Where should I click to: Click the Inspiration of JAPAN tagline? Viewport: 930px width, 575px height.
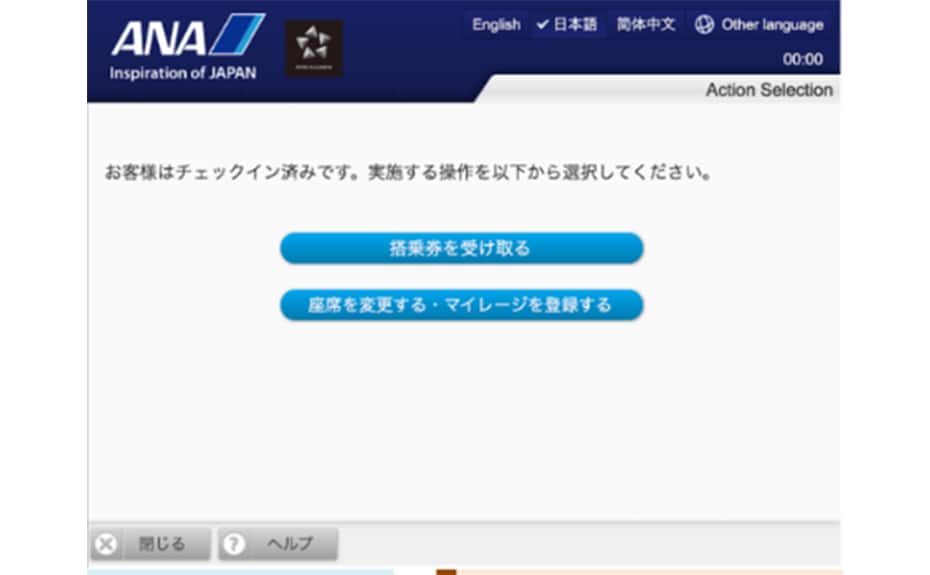pos(182,73)
